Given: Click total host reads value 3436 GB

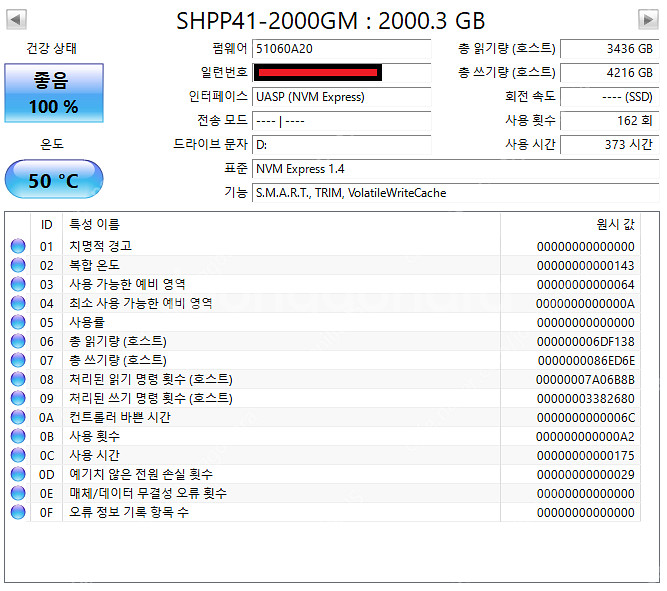Looking at the screenshot, I should [610, 49].
